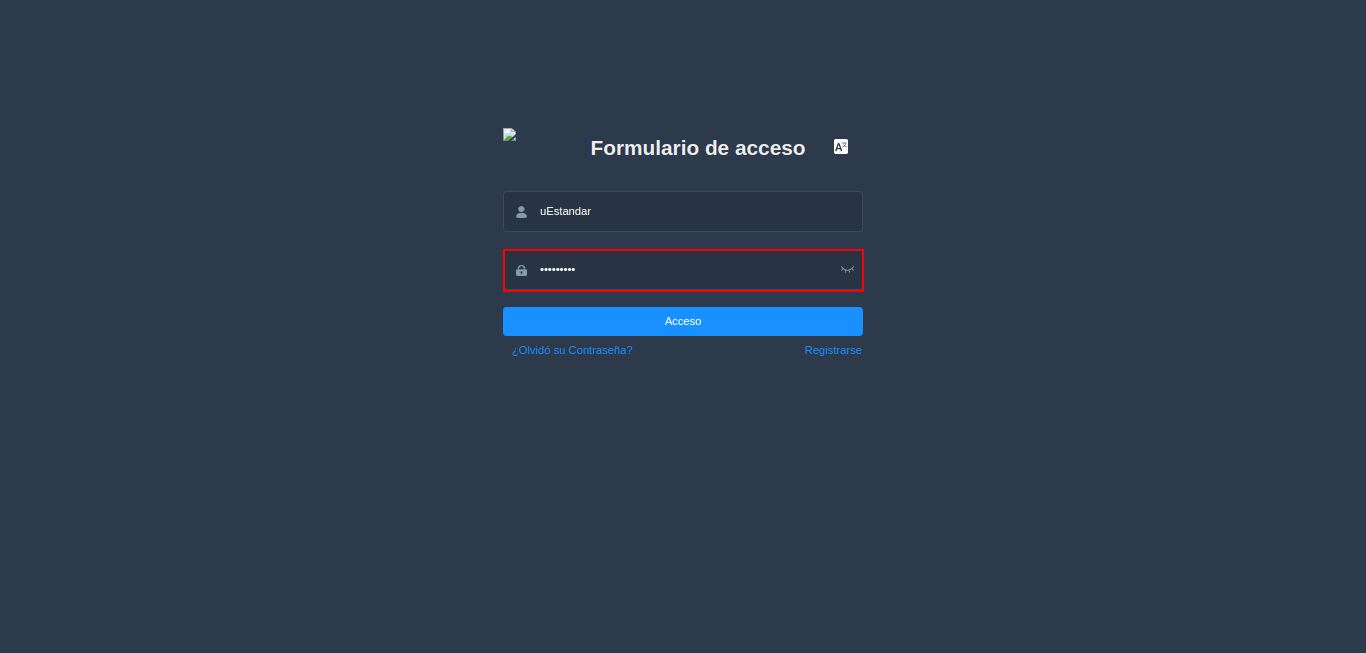Click the password dots in red-outlined field
1366x653 pixels.
pyautogui.click(x=557, y=270)
